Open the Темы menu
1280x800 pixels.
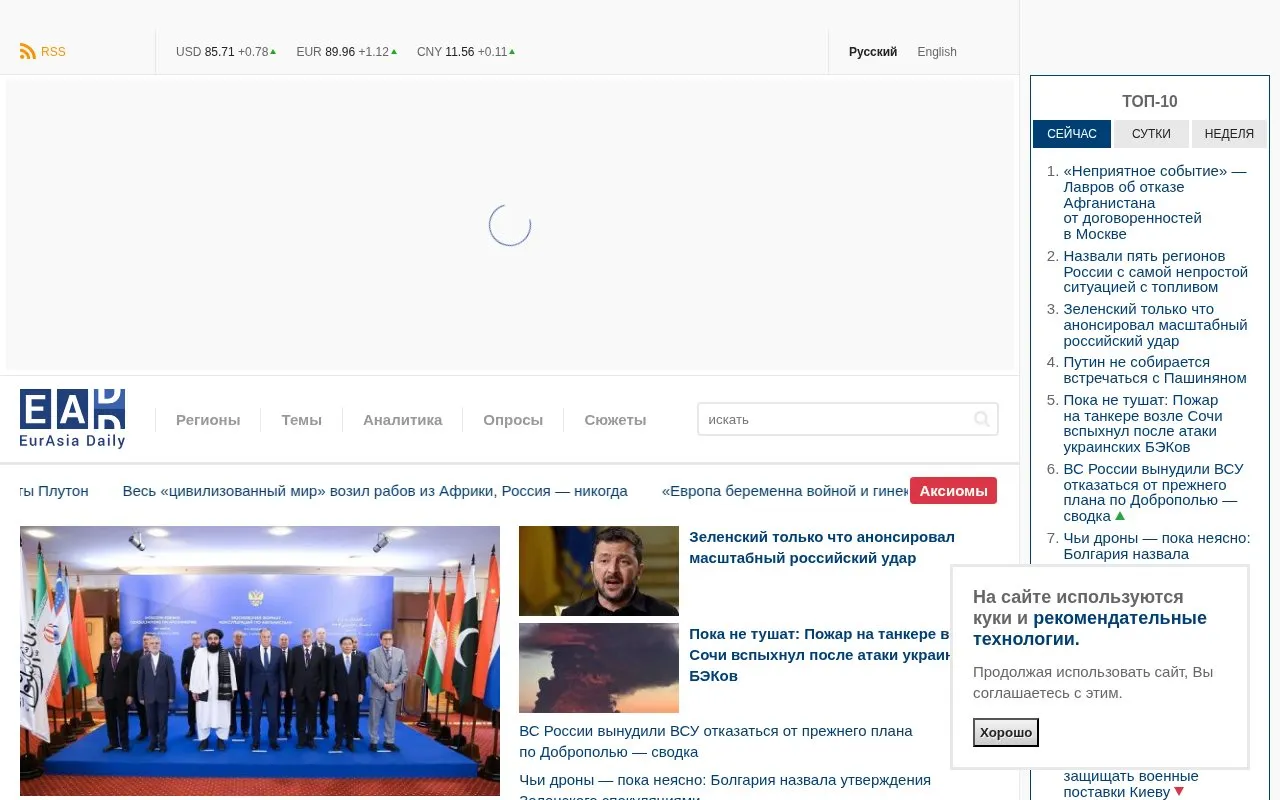pos(301,420)
